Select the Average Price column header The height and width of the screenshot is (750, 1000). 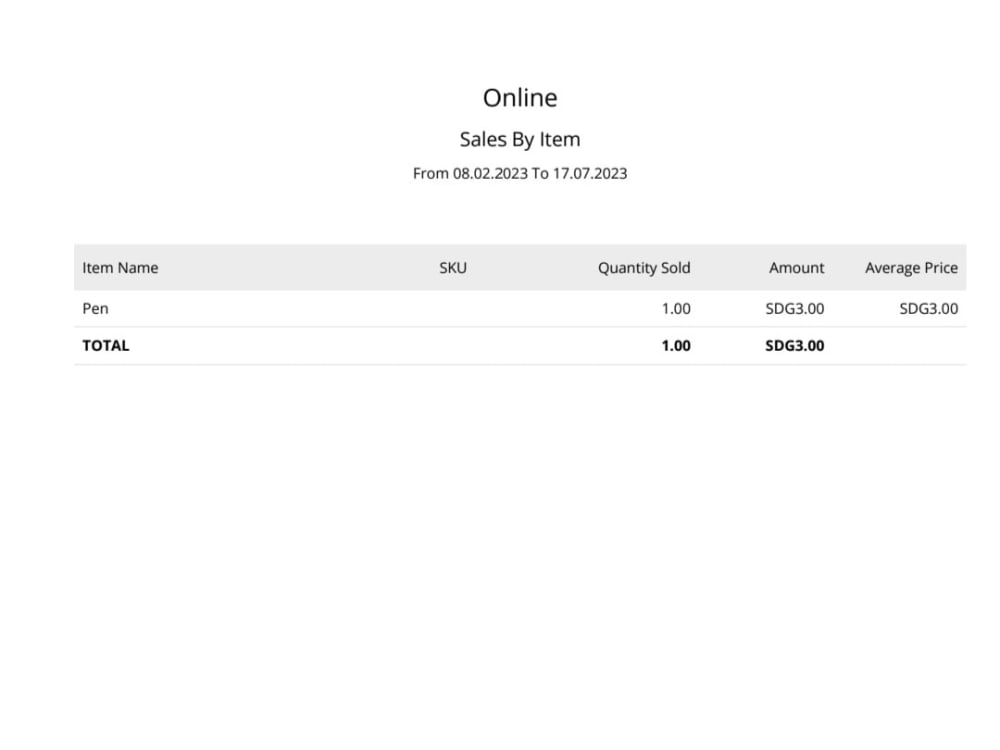pos(911,268)
